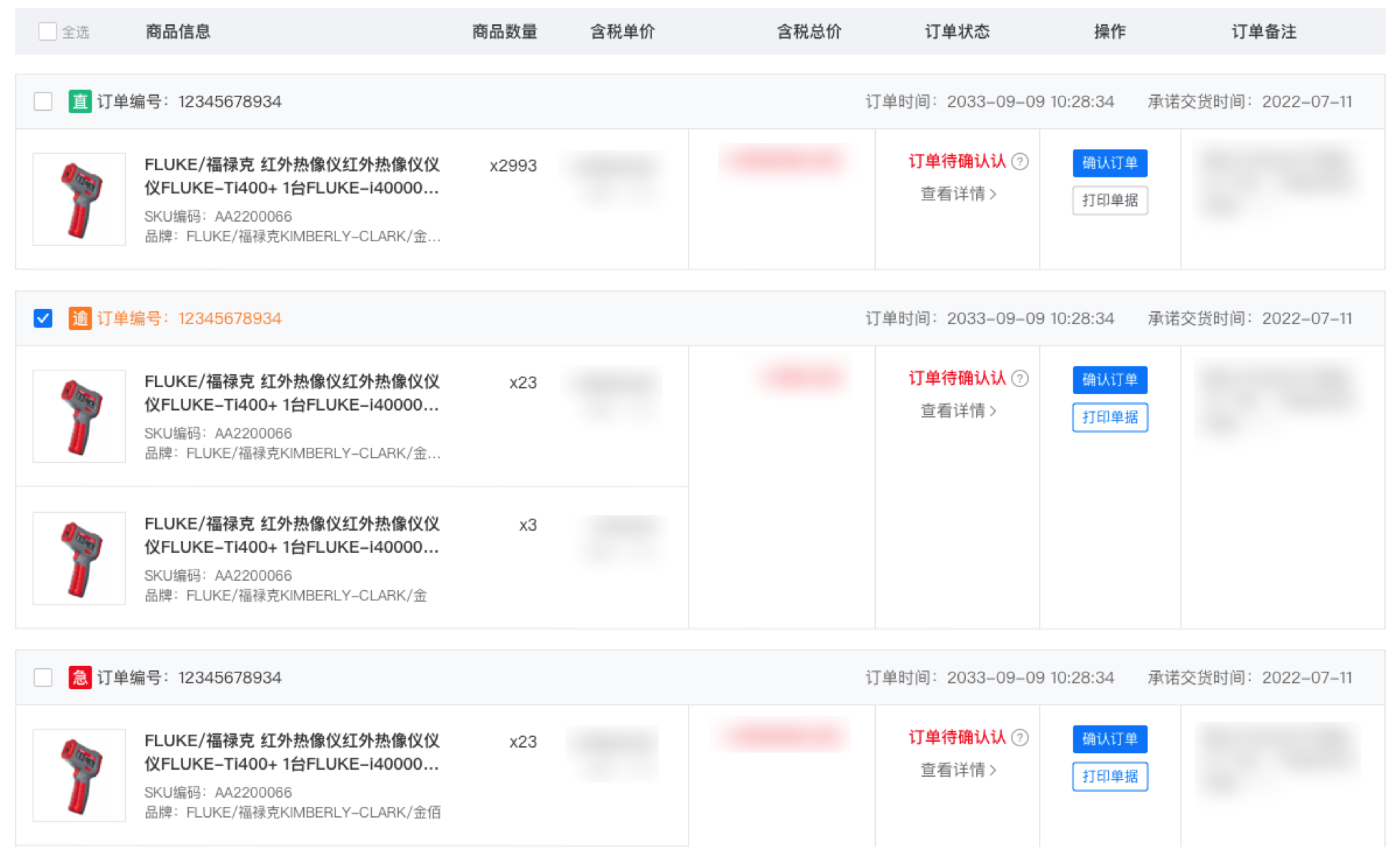
Task: Select the urgent order's checkbox
Action: tap(43, 677)
